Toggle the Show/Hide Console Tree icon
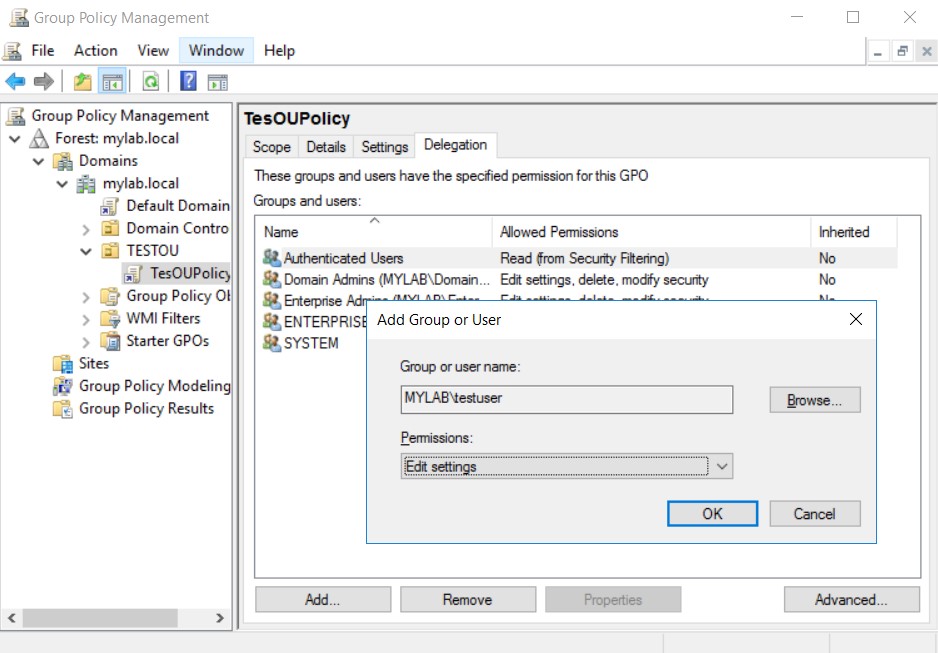Image resolution: width=938 pixels, height=653 pixels. click(112, 81)
